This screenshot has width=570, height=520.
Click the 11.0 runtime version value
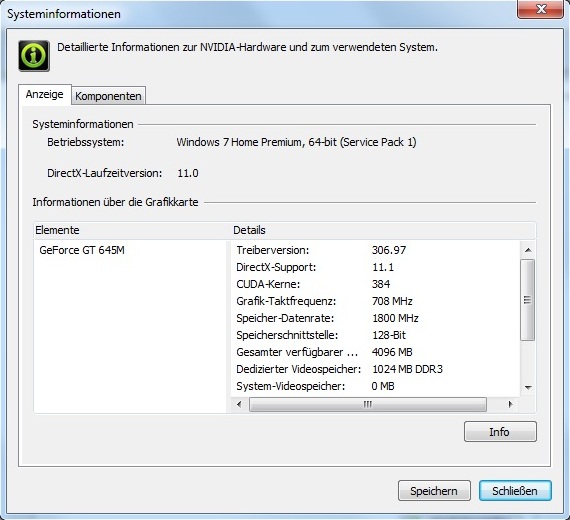188,173
